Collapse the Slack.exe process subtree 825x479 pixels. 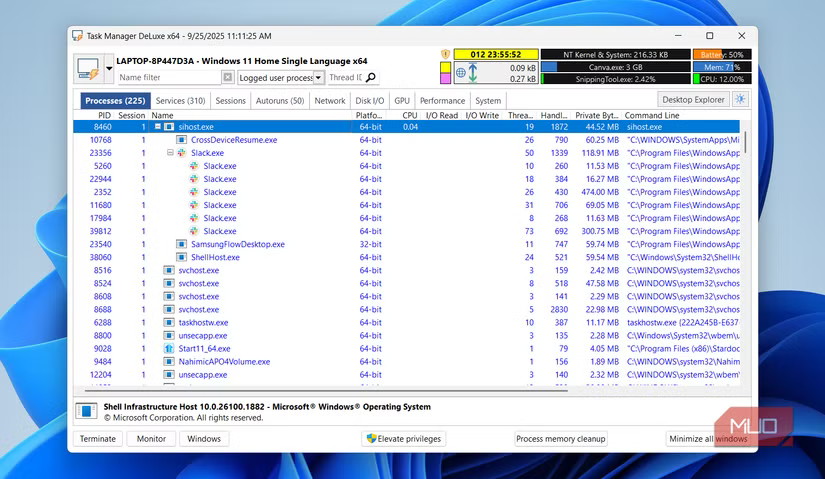(170, 153)
